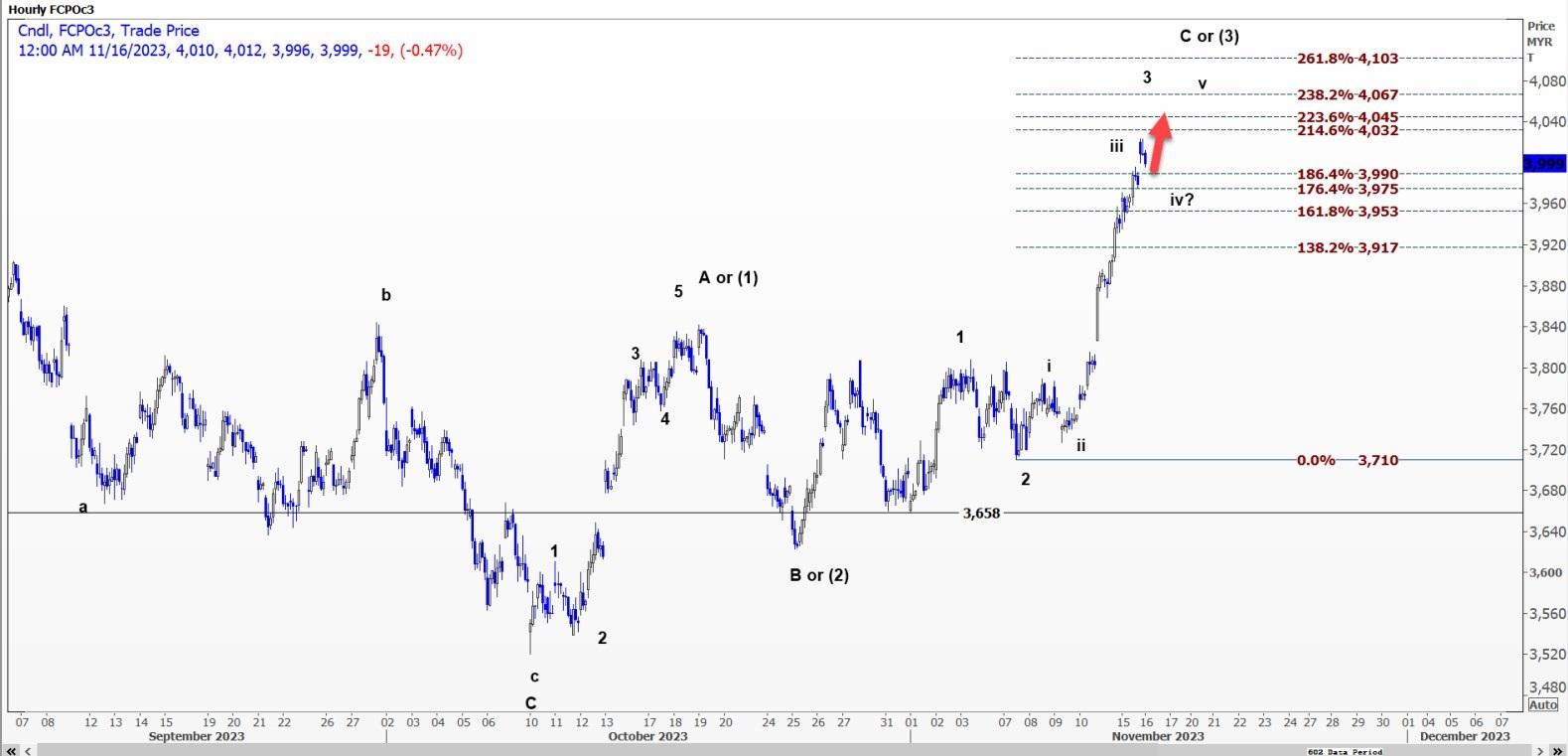This screenshot has width=1568, height=756.
Task: Click the lowercase "b" wave label
Action: coord(386,295)
